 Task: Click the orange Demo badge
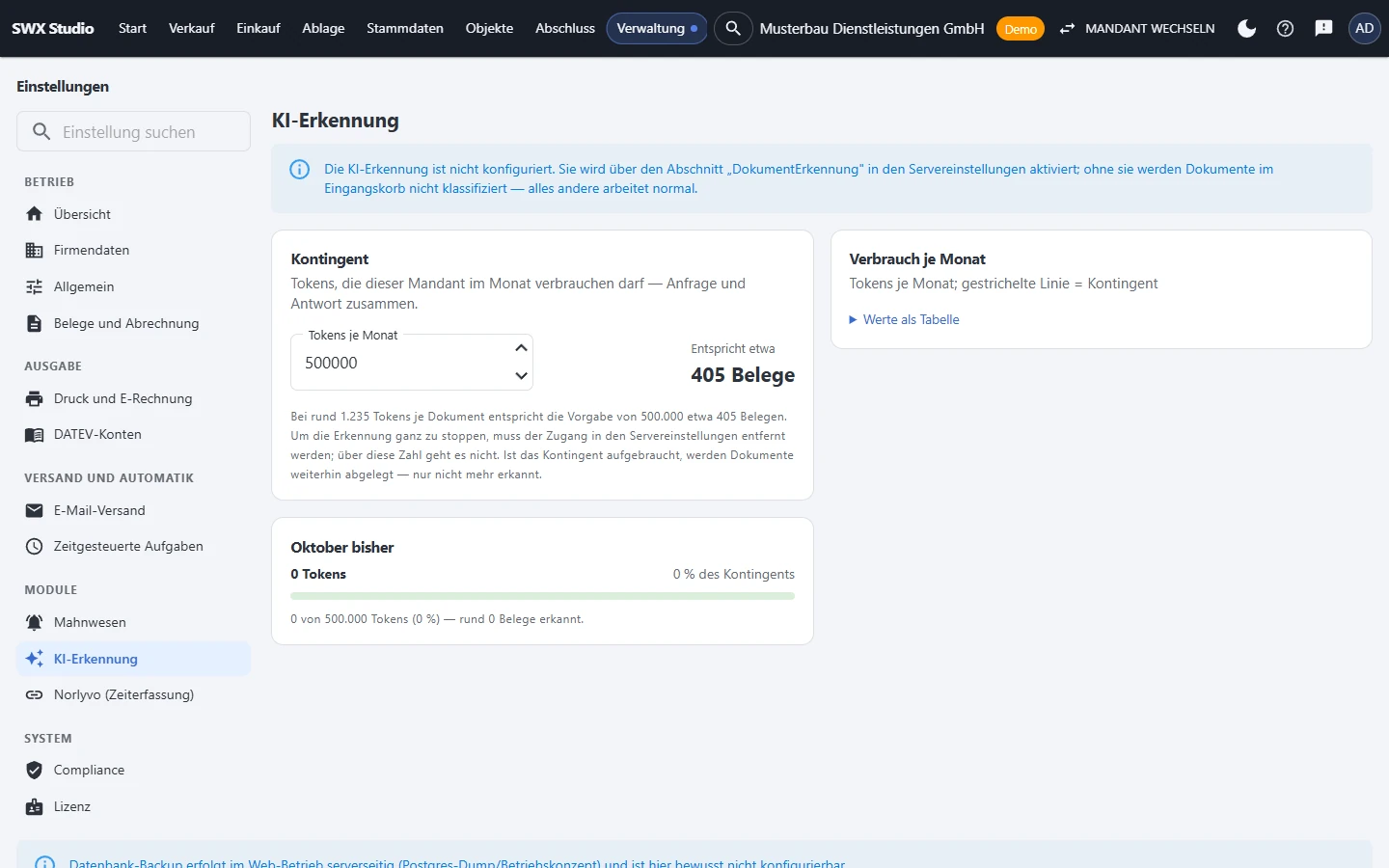[1021, 29]
